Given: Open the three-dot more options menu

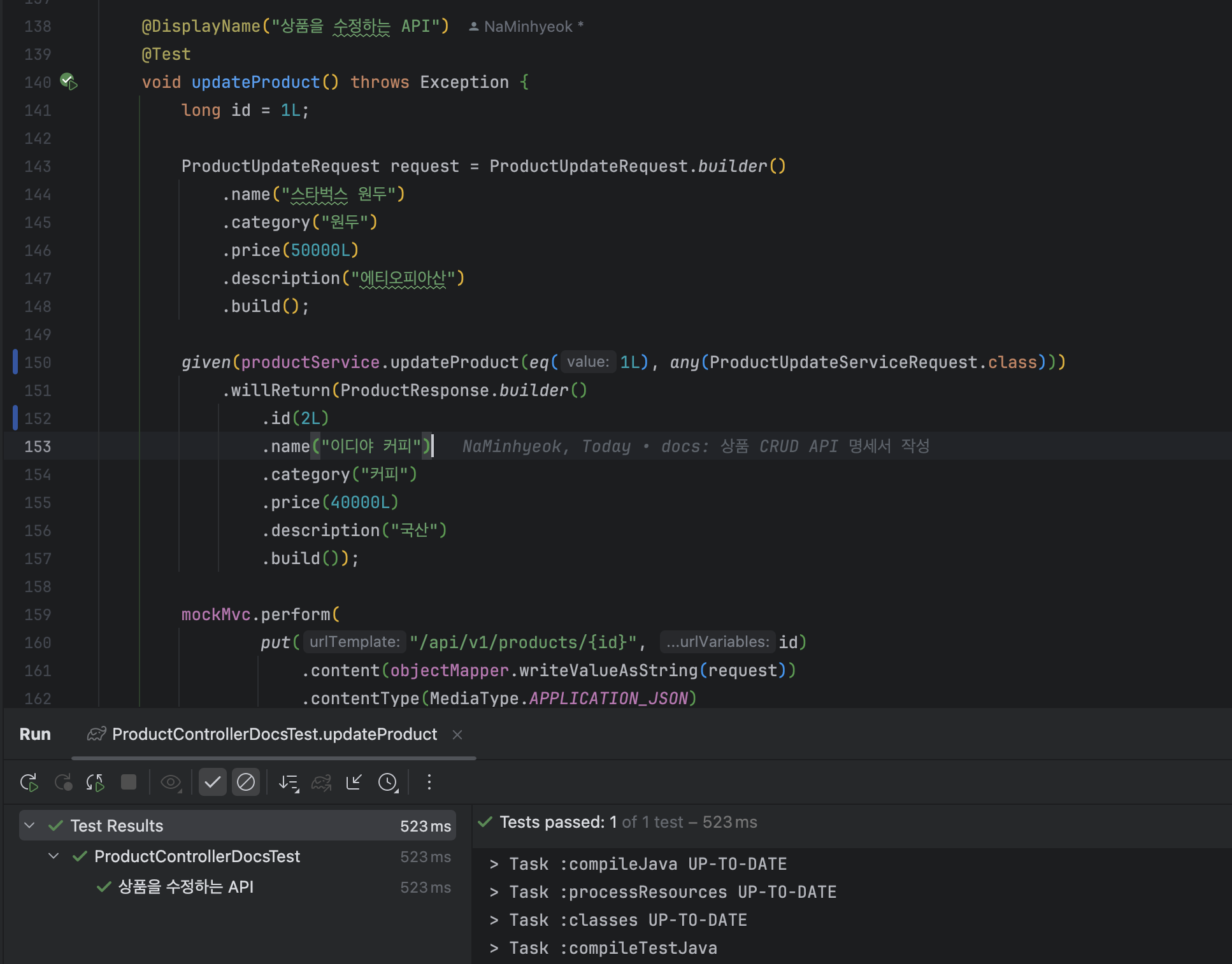Looking at the screenshot, I should pyautogui.click(x=429, y=782).
